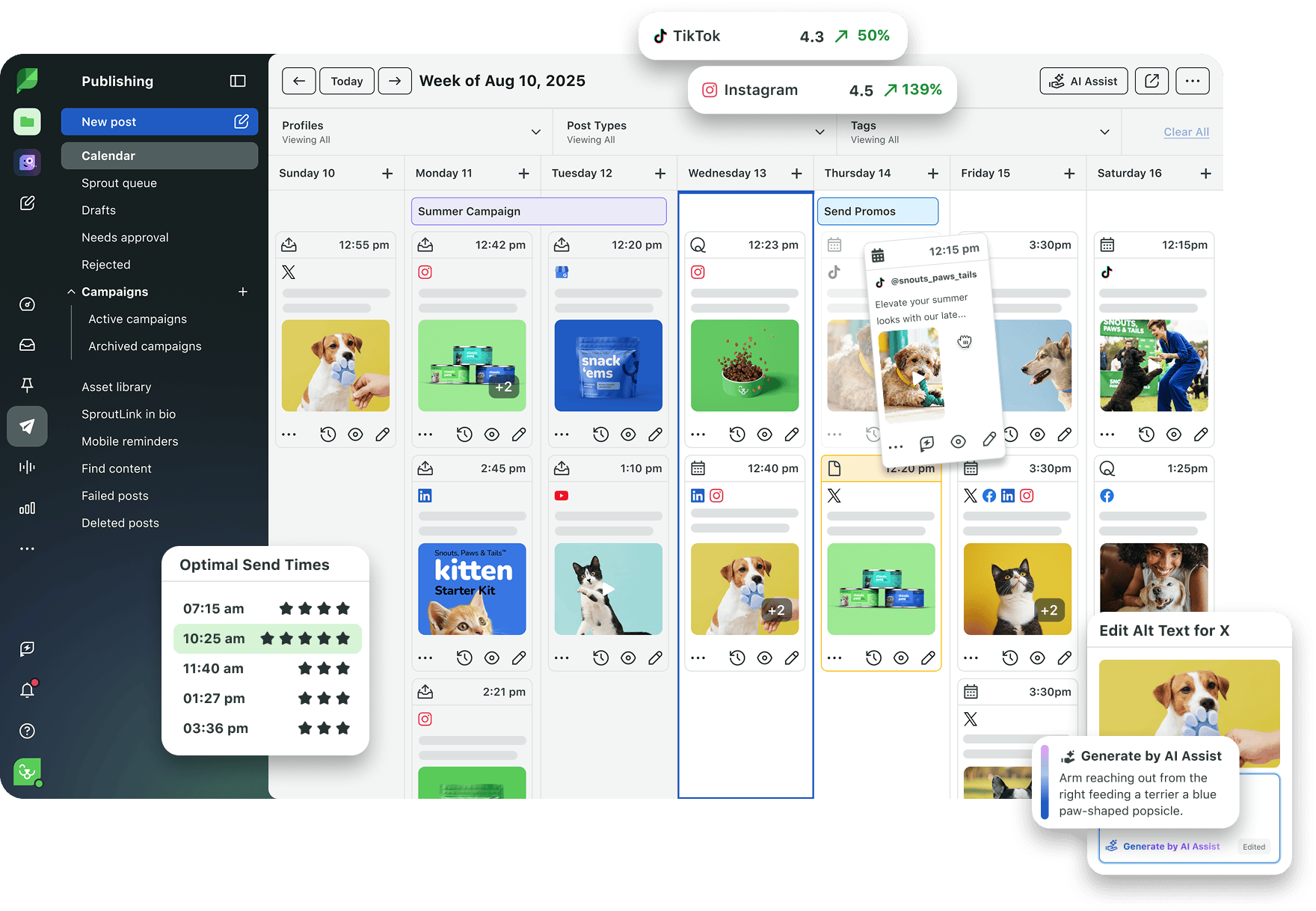Preview the Wednesday 12:40 pm post

764,658
